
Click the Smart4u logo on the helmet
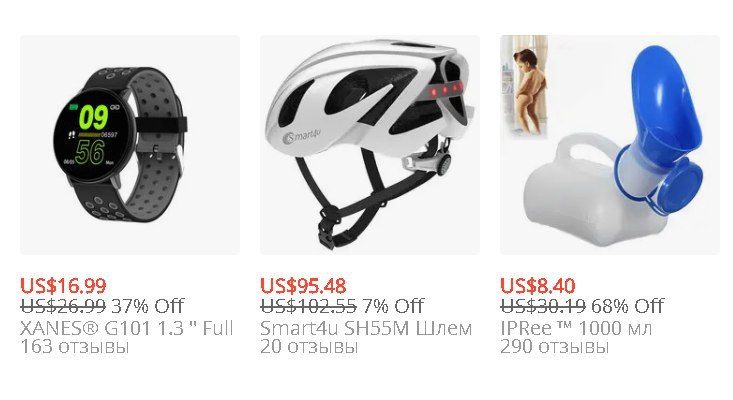302,136
